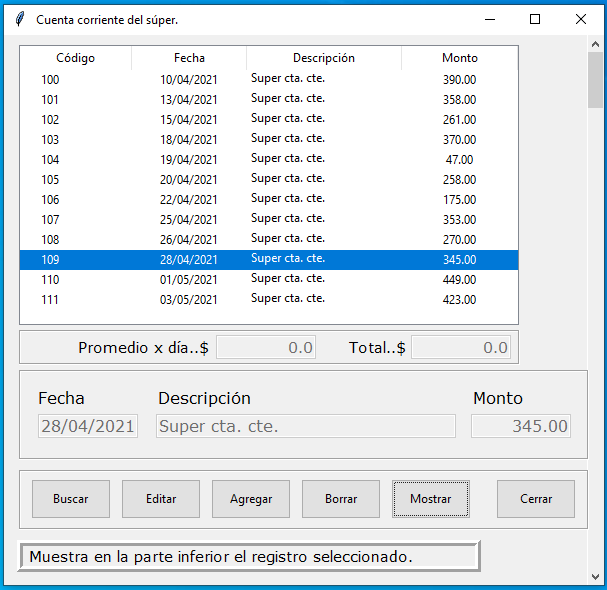The width and height of the screenshot is (607, 590).
Task: Click the highlighted row 109
Action: click(269, 260)
